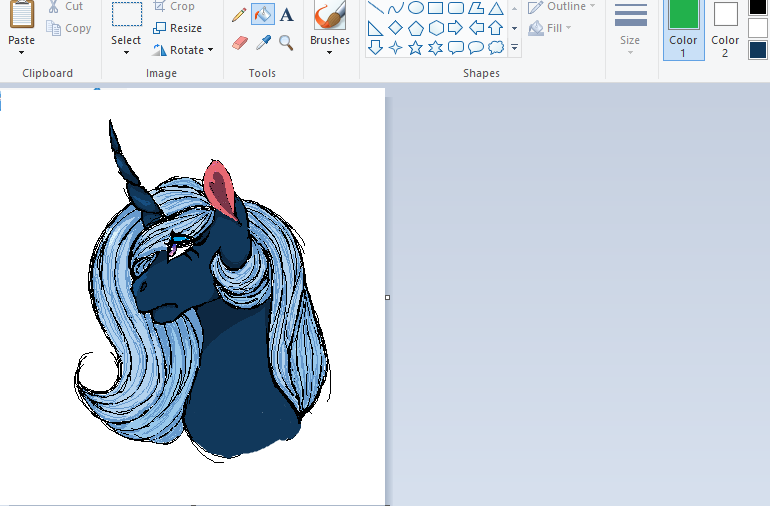The image size is (770, 506).
Task: Expand the Shapes gallery with the More arrow
Action: tap(514, 47)
